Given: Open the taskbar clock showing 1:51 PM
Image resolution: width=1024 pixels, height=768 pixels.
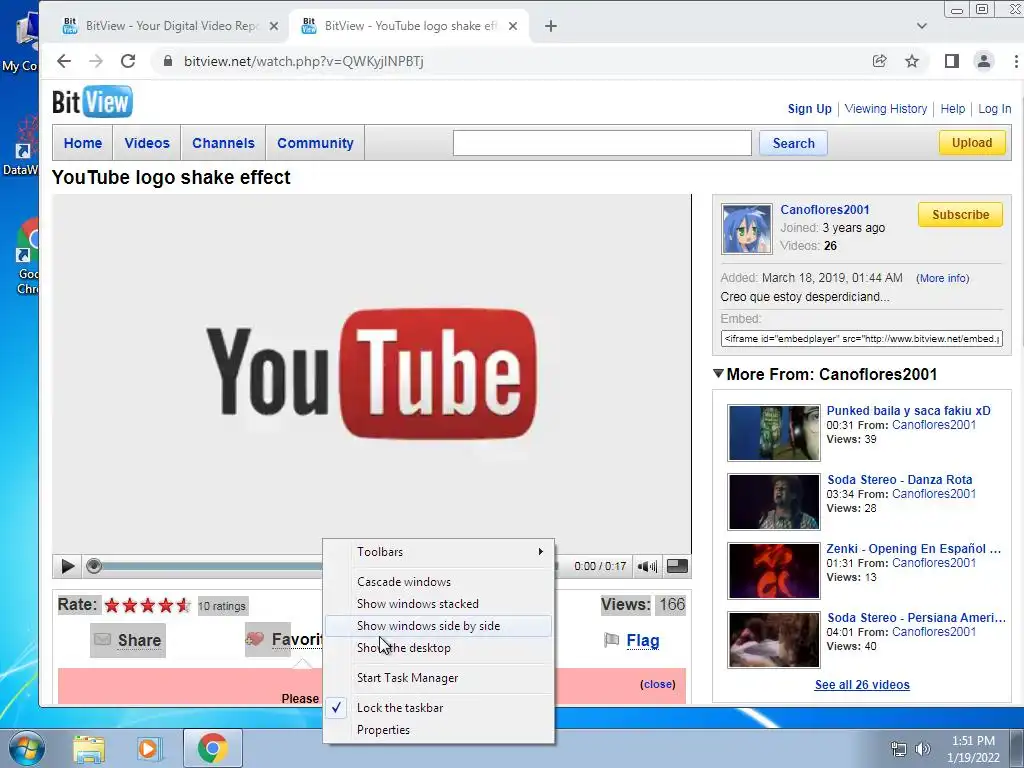Looking at the screenshot, I should click(x=973, y=749).
